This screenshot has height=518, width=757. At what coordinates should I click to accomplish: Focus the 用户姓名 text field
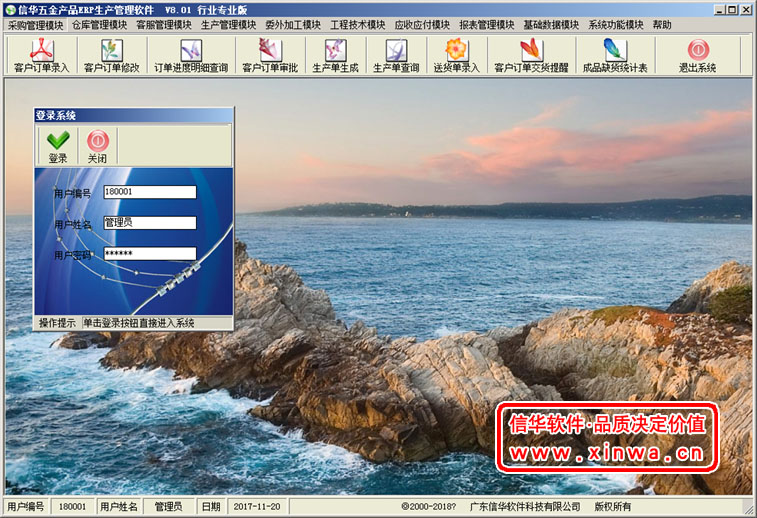149,223
